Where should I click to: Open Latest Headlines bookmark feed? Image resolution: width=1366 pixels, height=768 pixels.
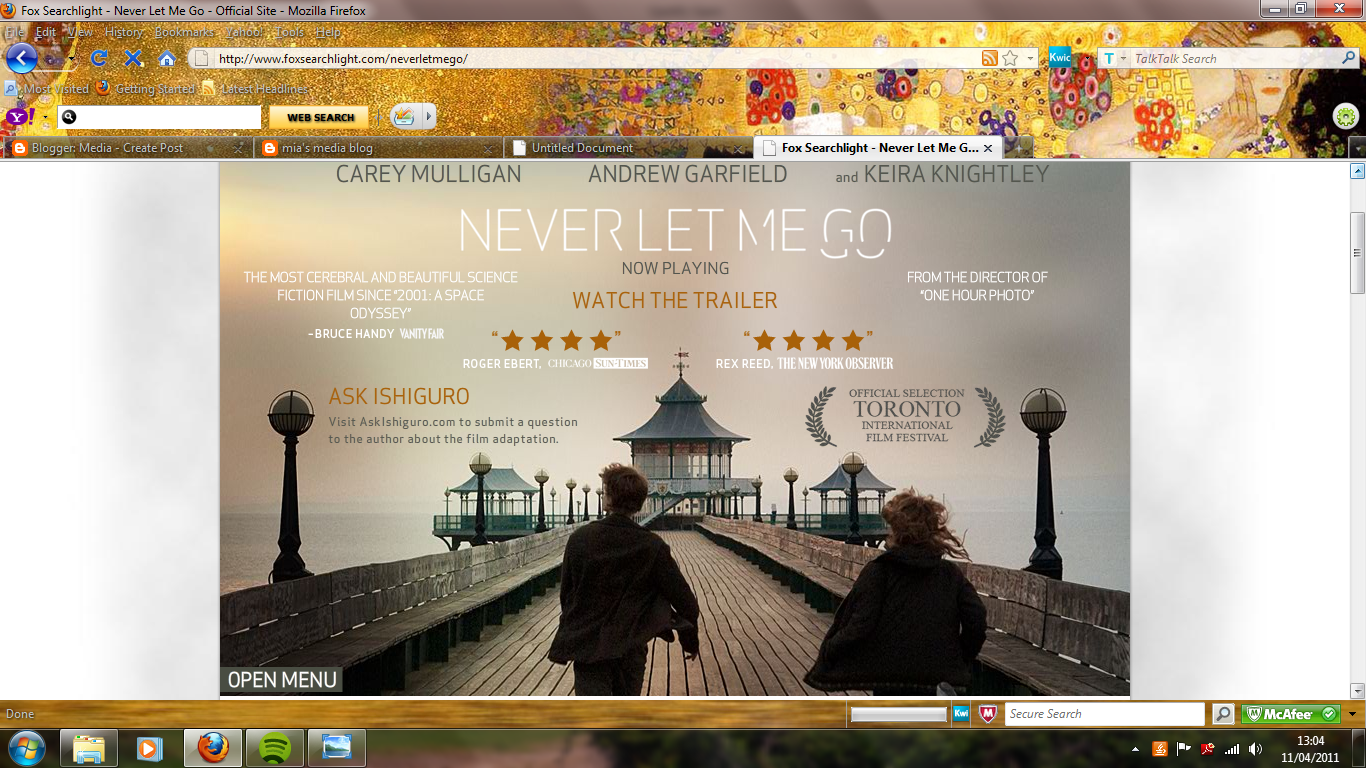coord(255,89)
